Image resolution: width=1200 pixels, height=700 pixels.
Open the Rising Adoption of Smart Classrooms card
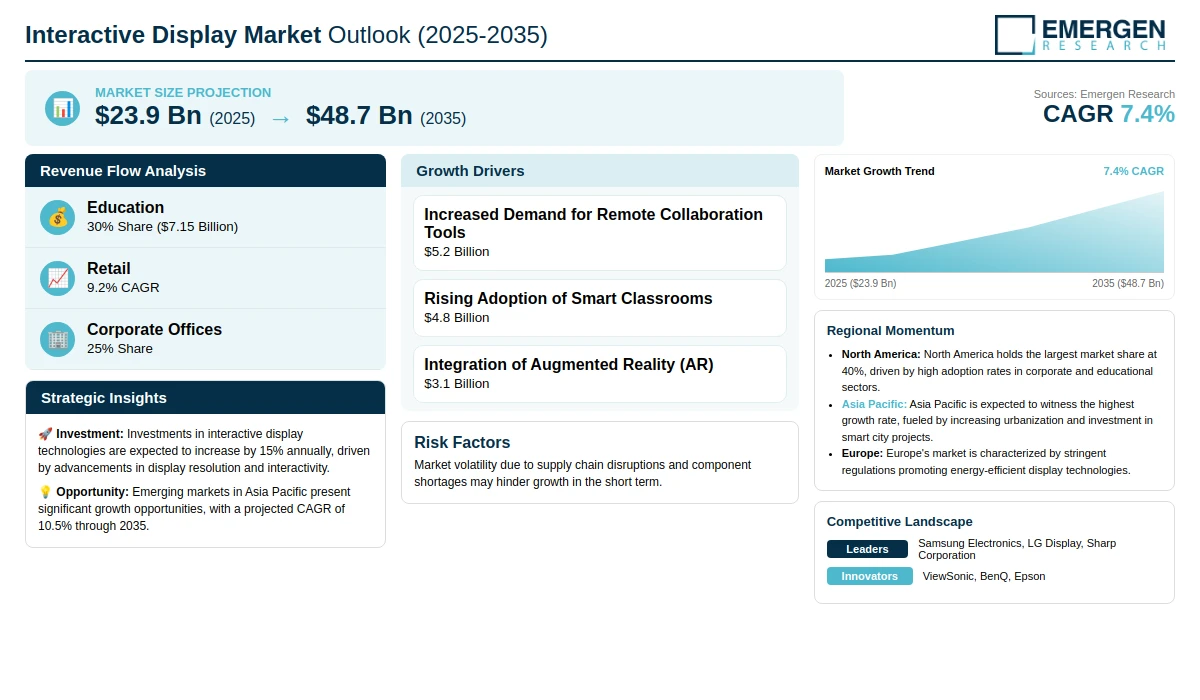click(600, 308)
